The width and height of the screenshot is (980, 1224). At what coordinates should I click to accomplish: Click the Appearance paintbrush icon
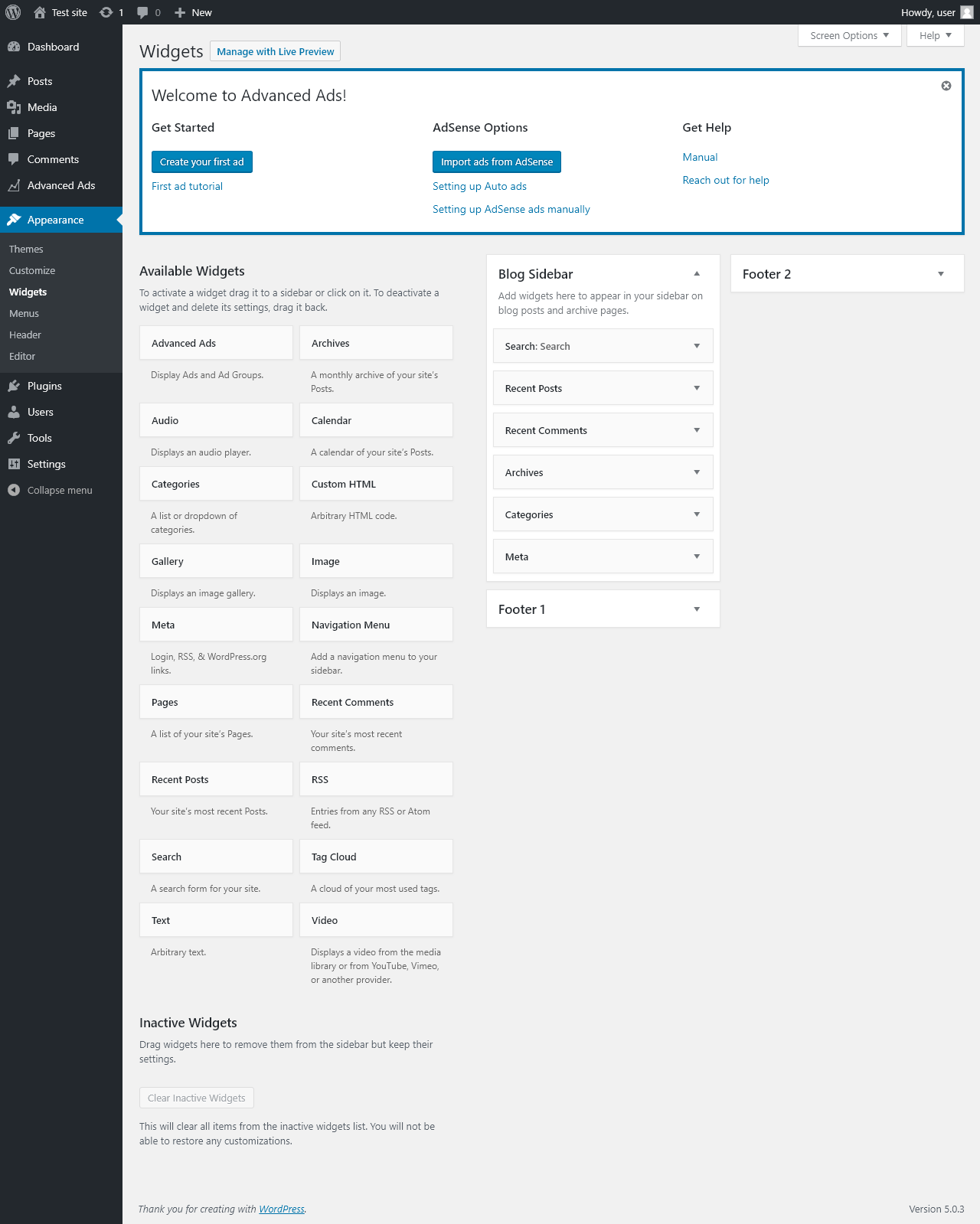(x=14, y=220)
